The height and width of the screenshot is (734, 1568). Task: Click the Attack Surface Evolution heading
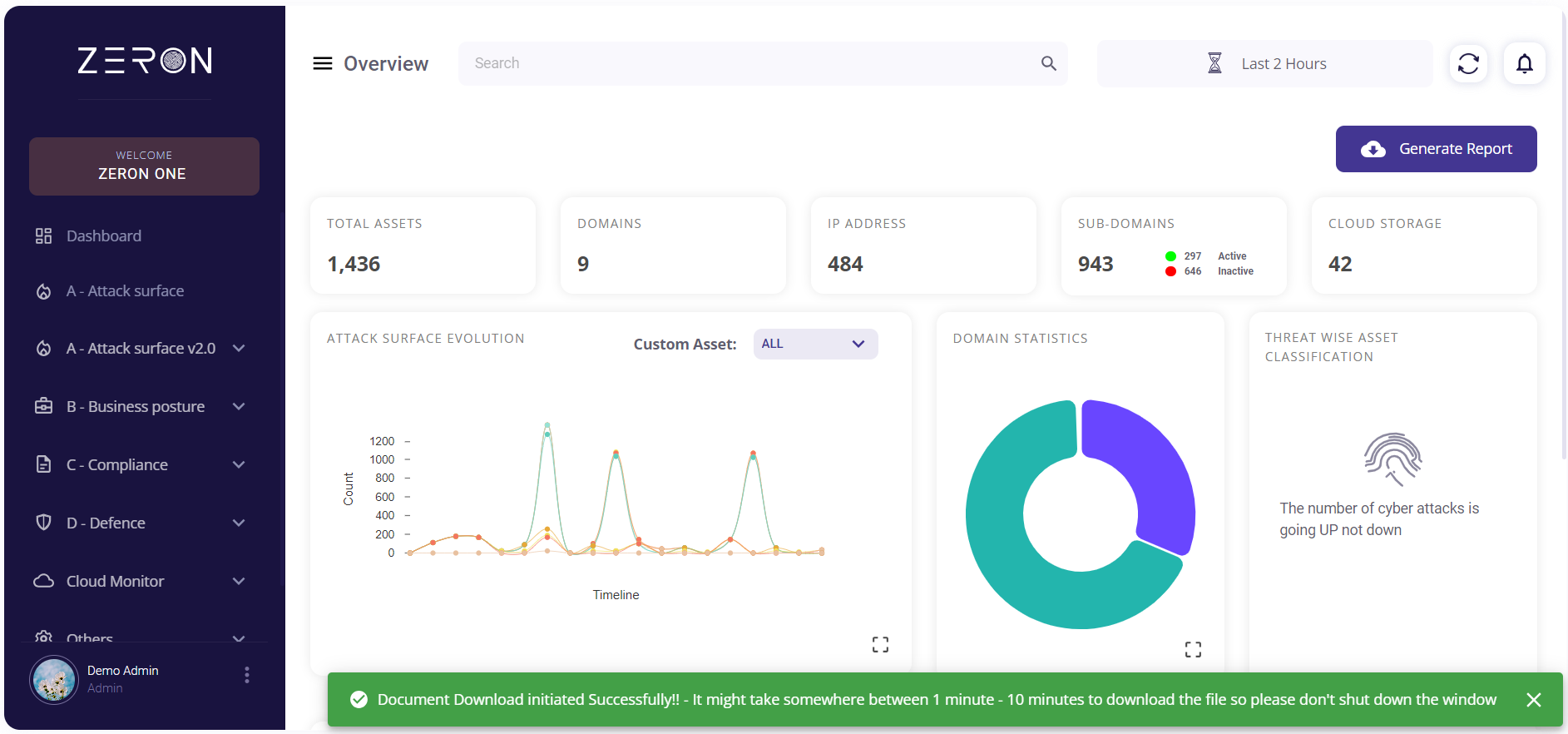tap(426, 339)
